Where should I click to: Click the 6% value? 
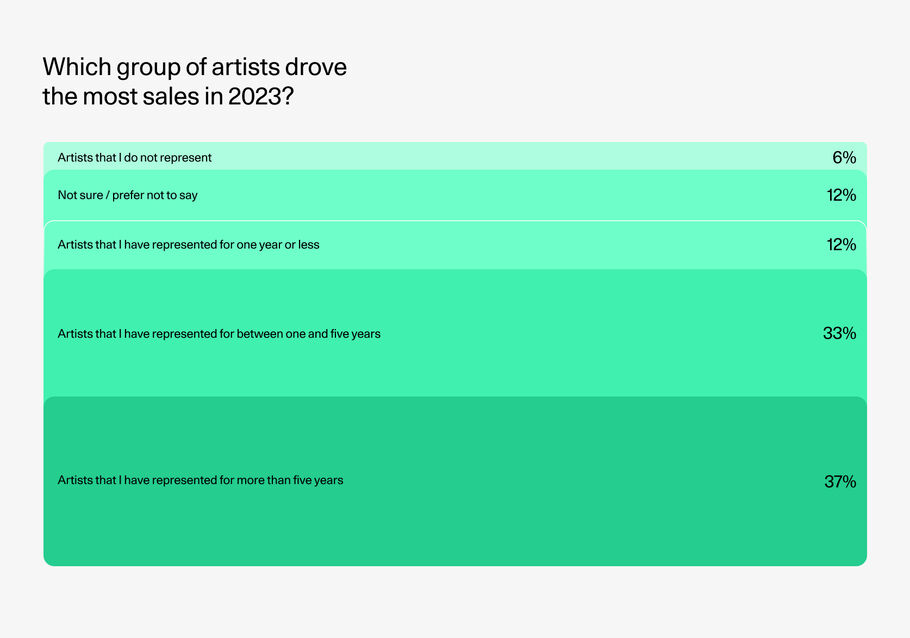click(x=843, y=158)
